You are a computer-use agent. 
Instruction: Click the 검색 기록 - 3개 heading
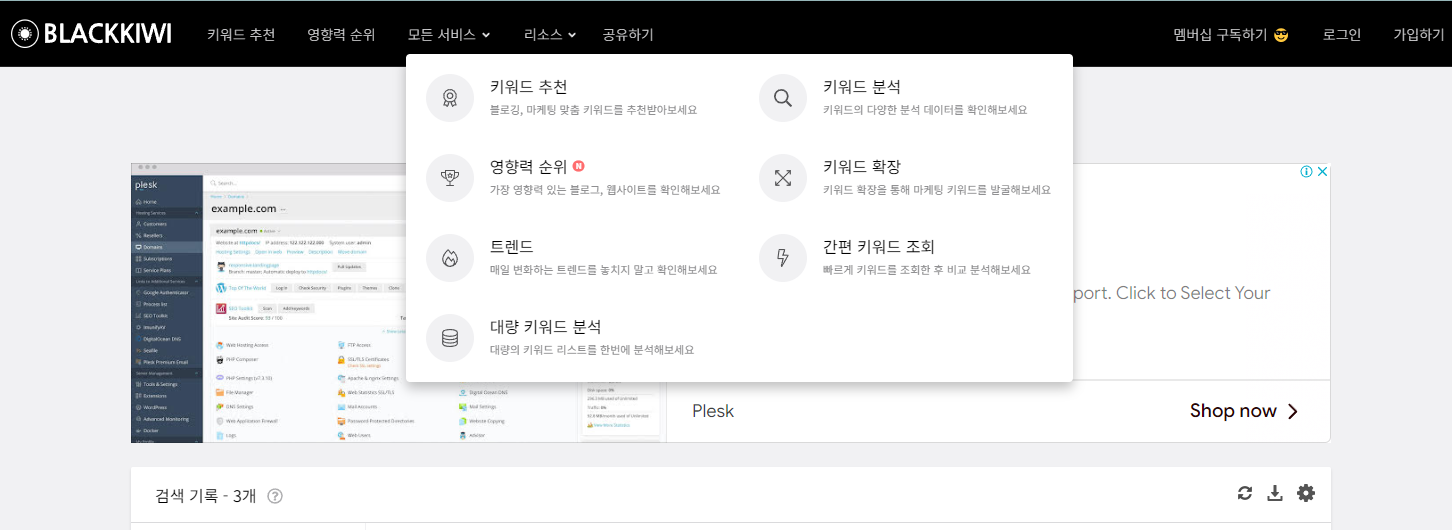click(x=206, y=496)
